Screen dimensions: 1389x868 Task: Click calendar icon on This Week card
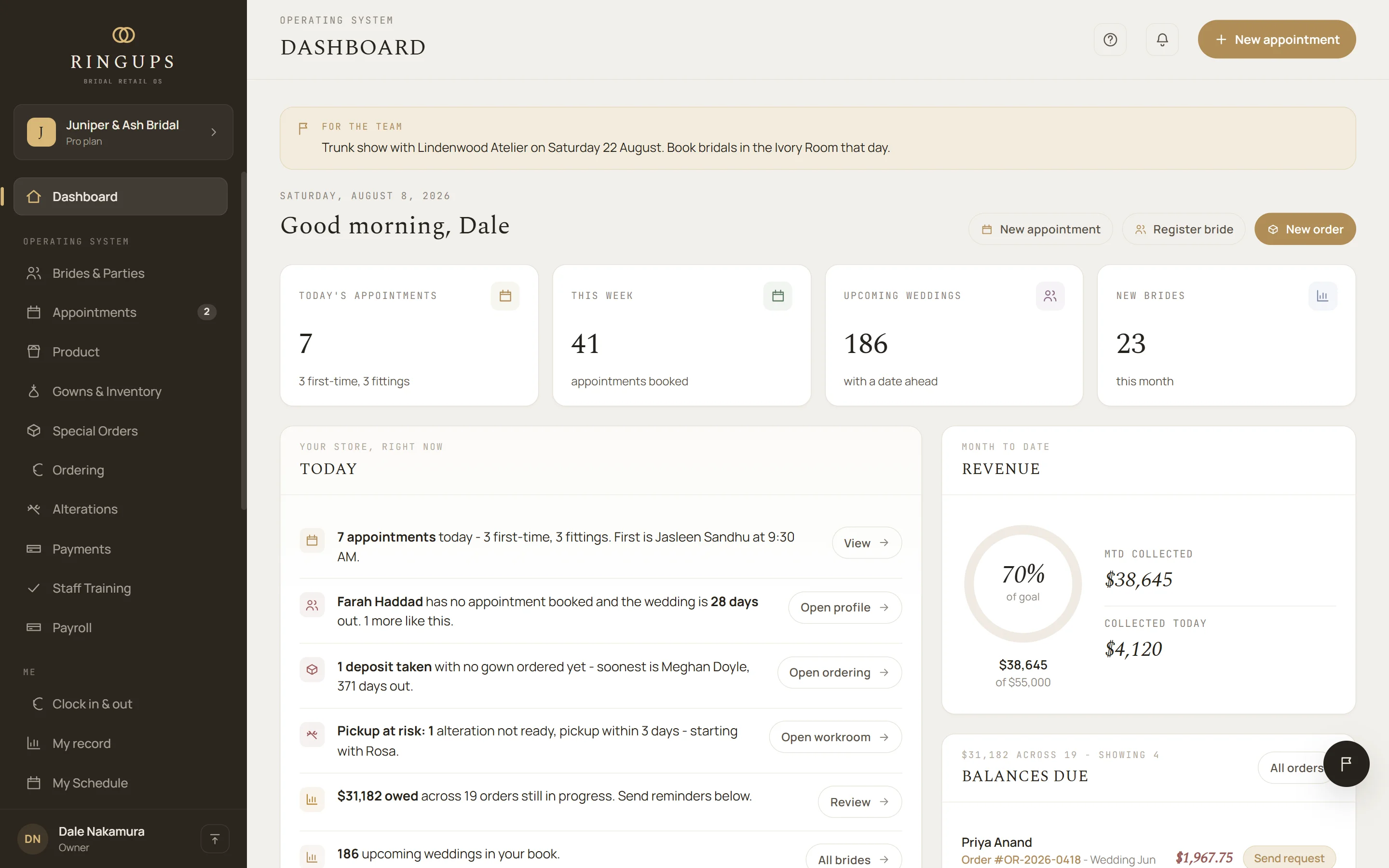coord(778,296)
